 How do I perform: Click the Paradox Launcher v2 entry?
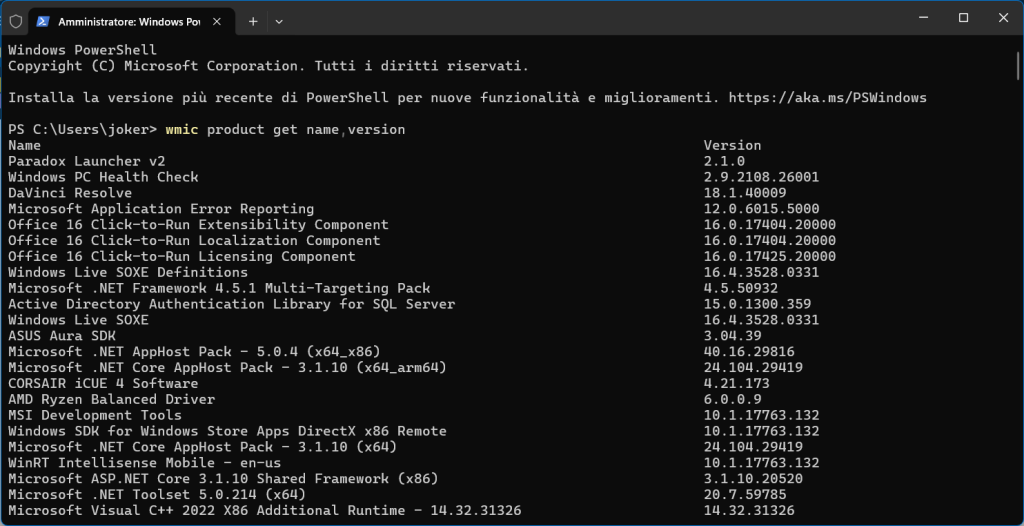[x=86, y=161]
